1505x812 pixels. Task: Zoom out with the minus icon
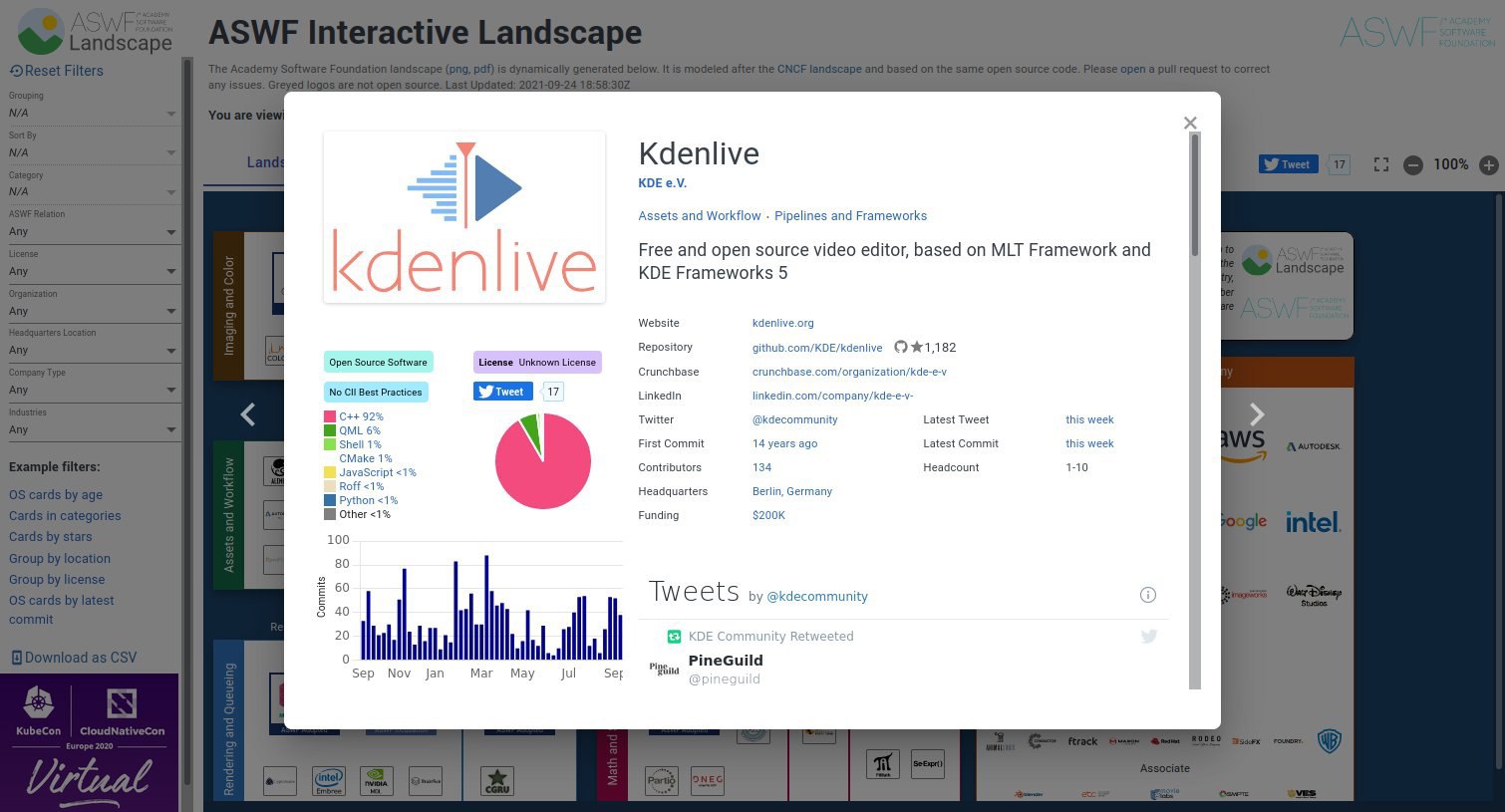[x=1412, y=165]
